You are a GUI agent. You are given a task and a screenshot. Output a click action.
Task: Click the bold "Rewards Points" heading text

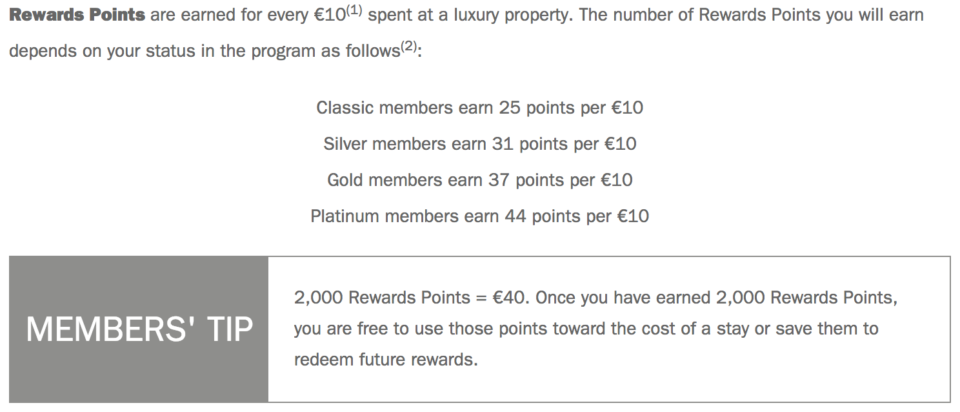(77, 15)
